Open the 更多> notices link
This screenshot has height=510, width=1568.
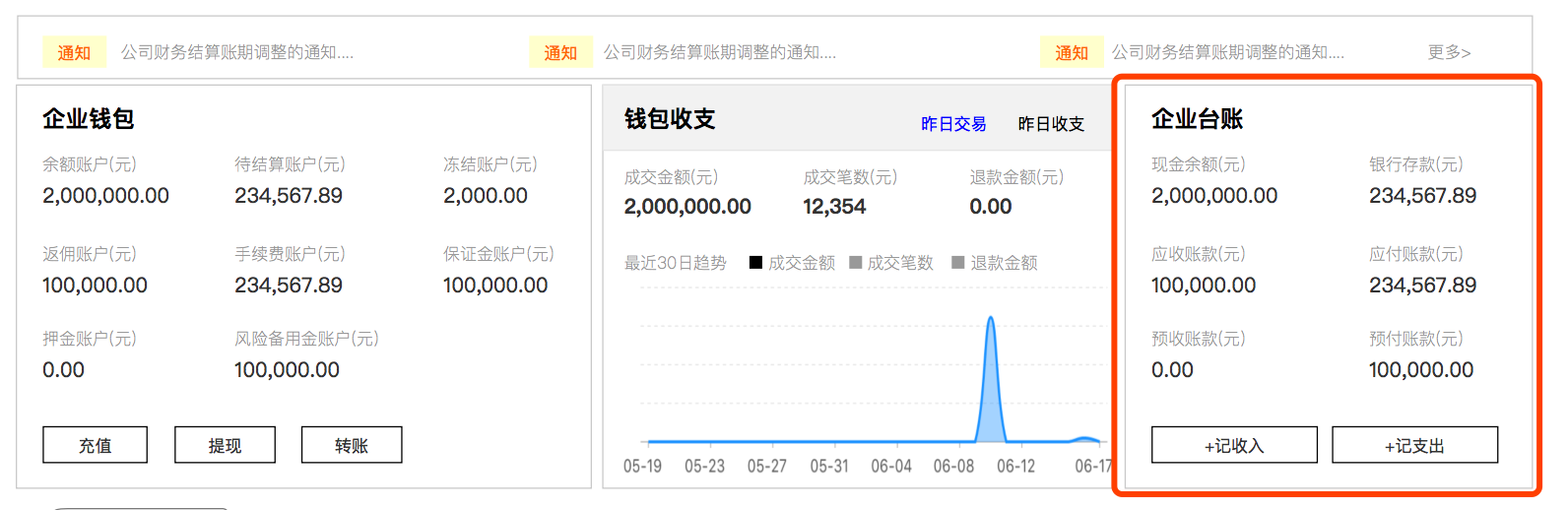tap(1449, 52)
